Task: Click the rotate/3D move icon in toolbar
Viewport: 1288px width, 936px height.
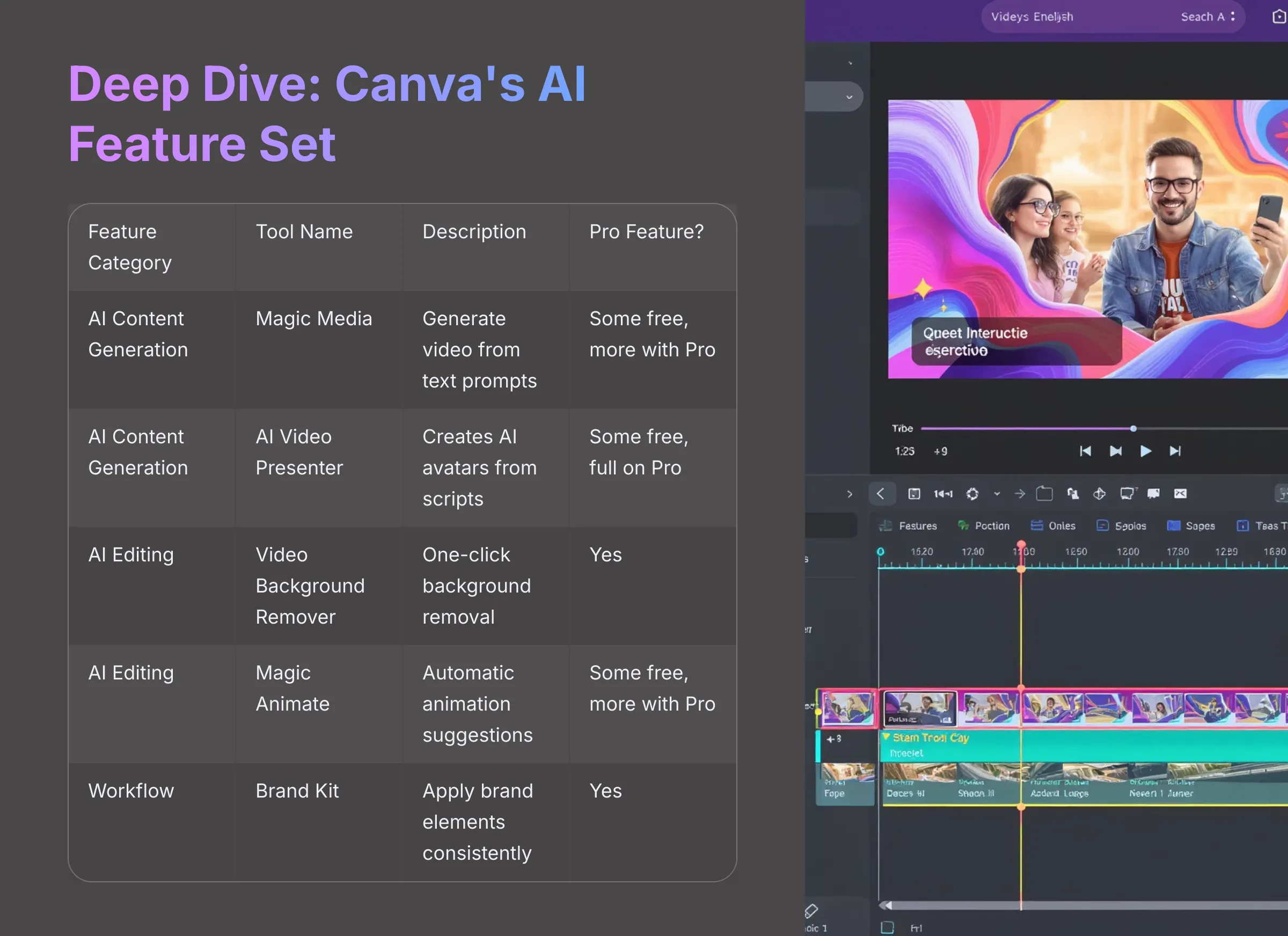Action: pyautogui.click(x=1100, y=494)
